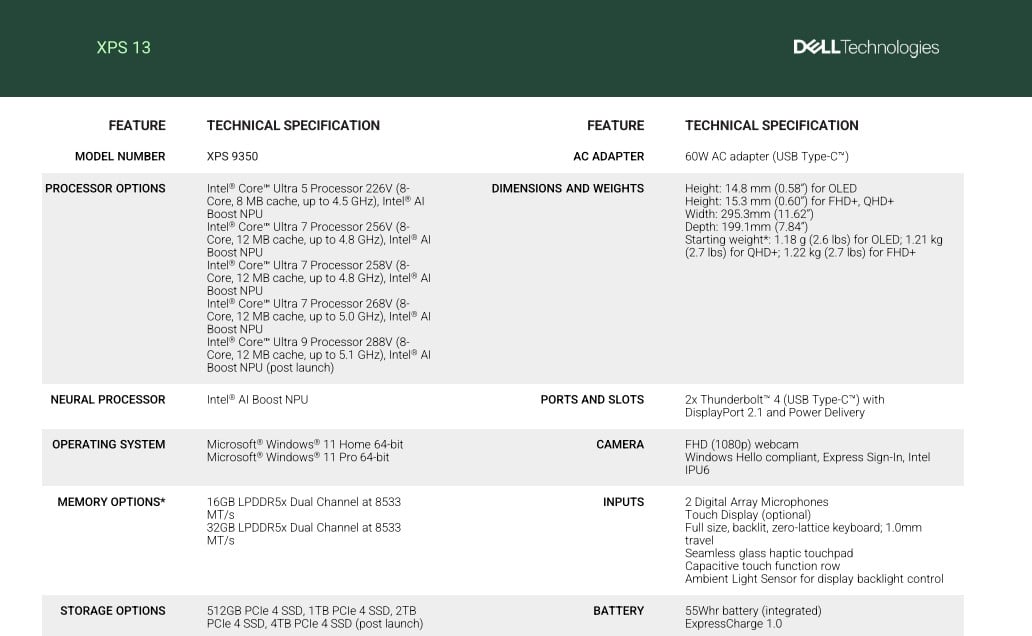This screenshot has height=636, width=1032.
Task: Click the Width 295.3mm line
Action: click(x=749, y=214)
